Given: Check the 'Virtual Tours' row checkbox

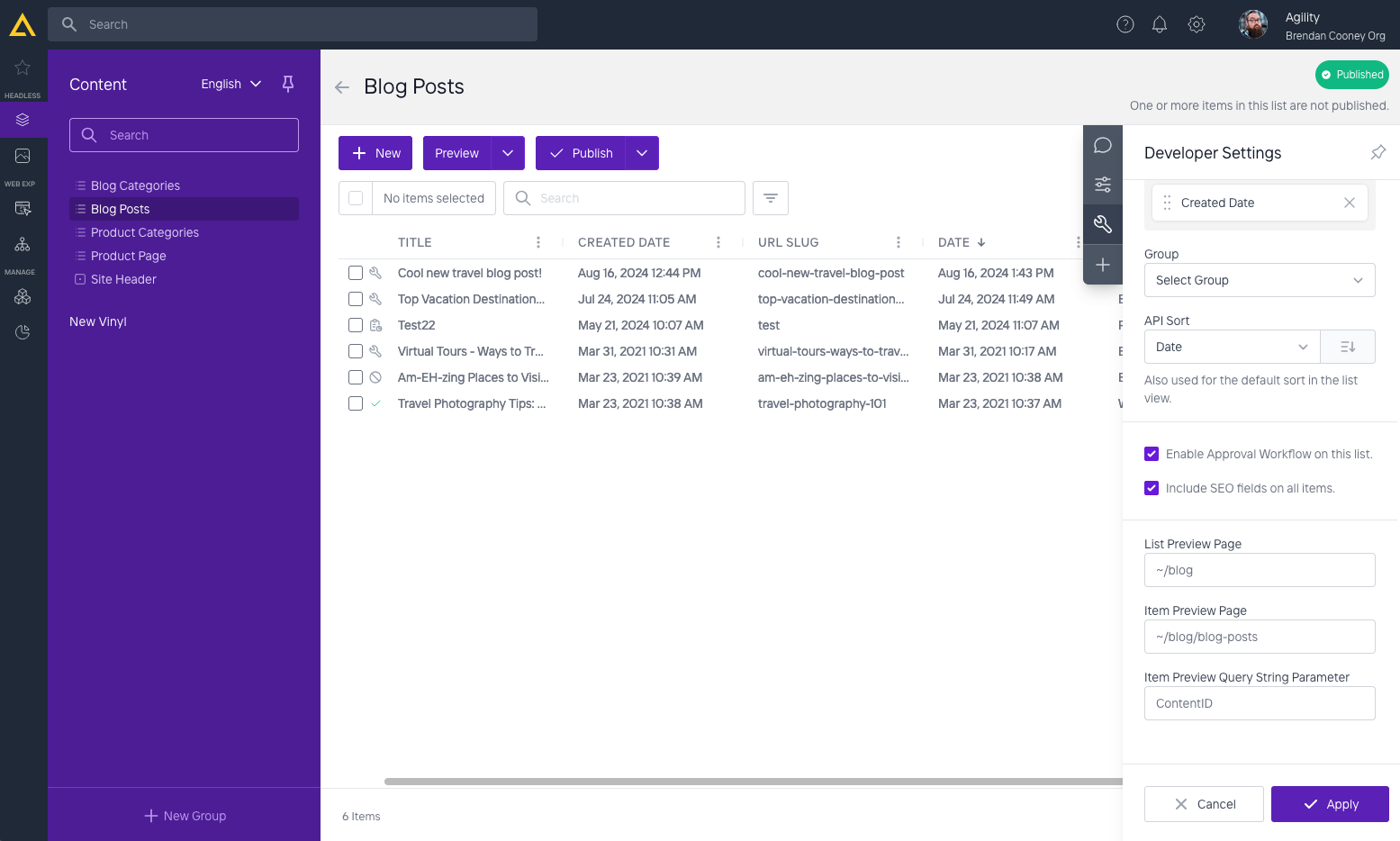Looking at the screenshot, I should 356,351.
